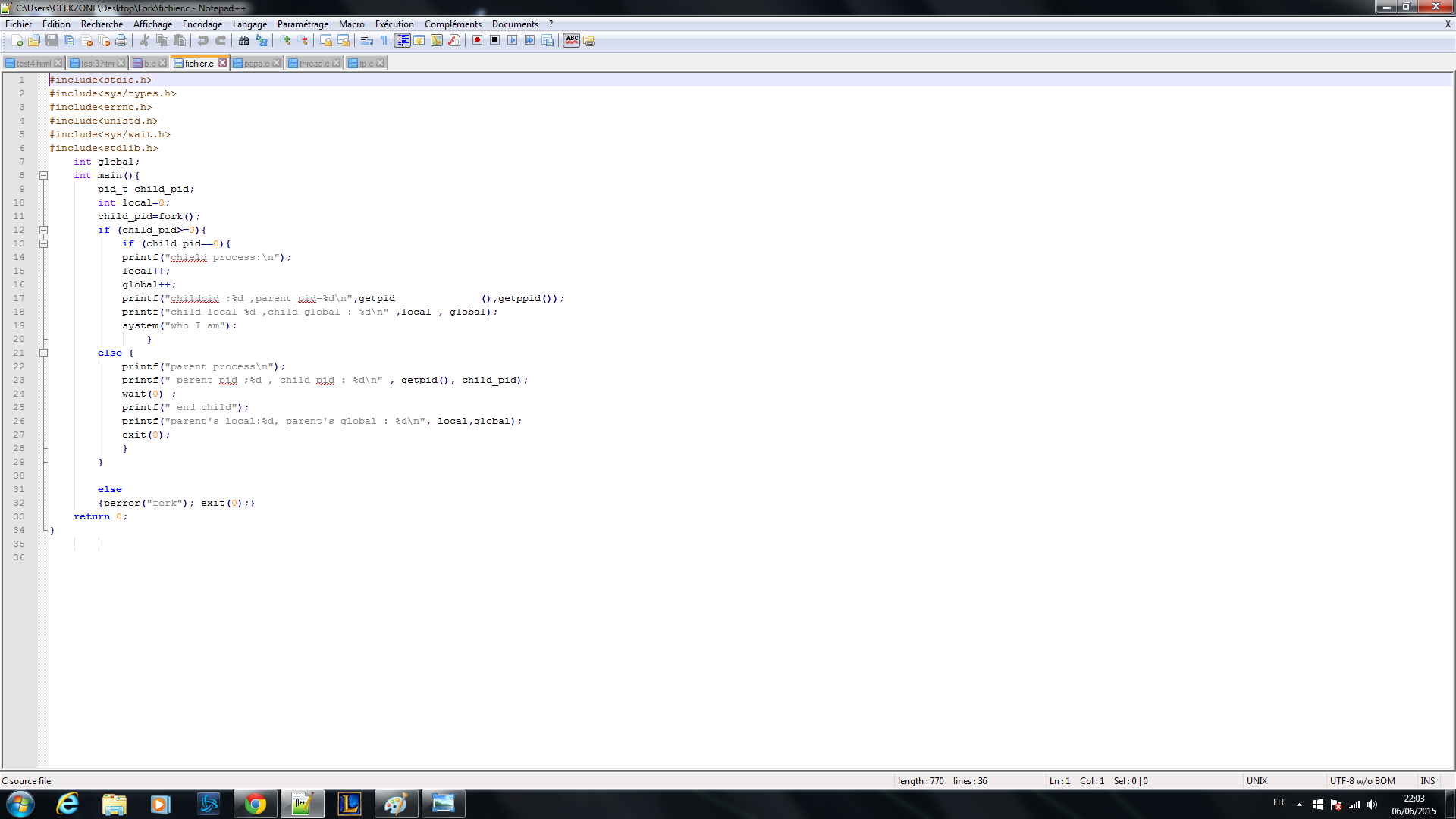Screen dimensions: 1456x819
Task: Click the Print icon in toolbar
Action: (x=121, y=41)
